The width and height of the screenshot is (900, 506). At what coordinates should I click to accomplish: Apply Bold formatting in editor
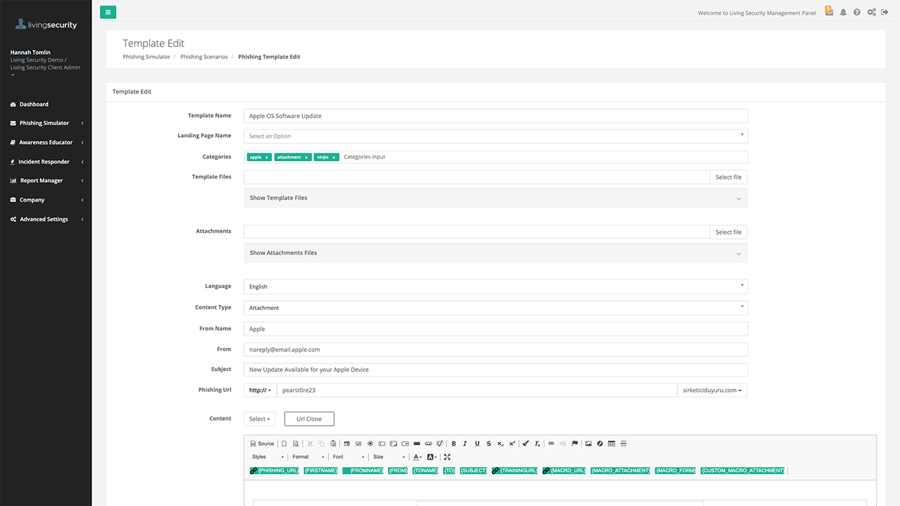point(453,443)
